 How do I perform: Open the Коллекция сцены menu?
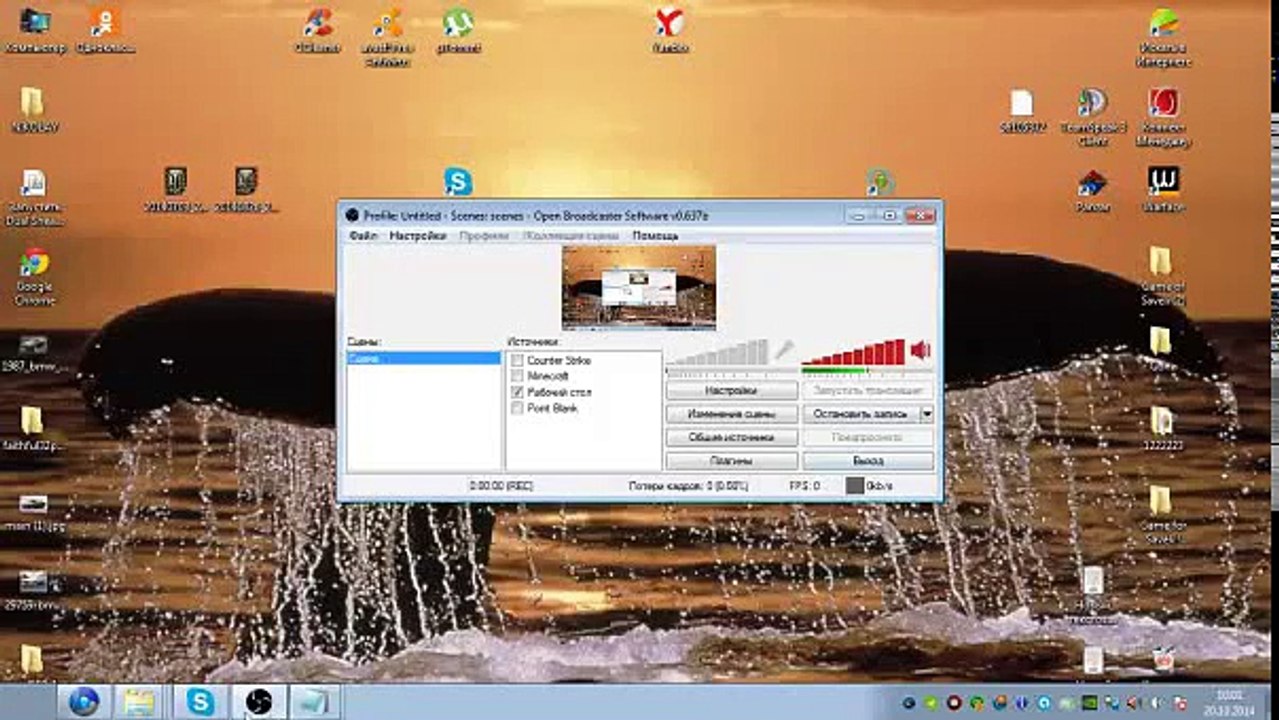571,236
